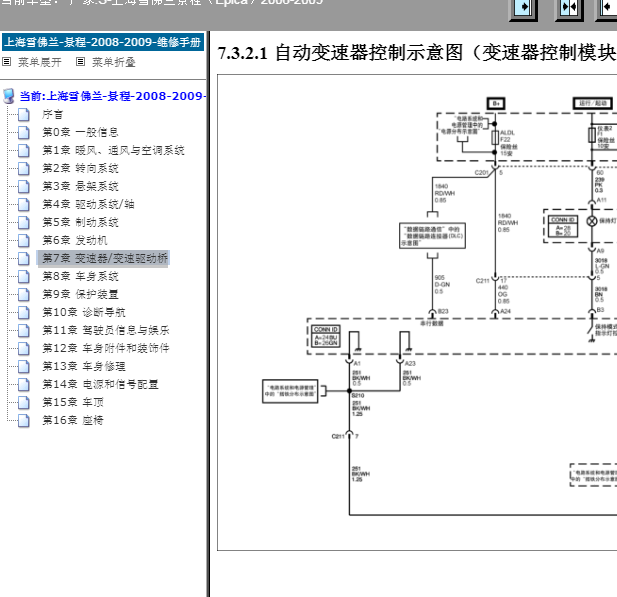Open 第0章 一般信息
617x597 pixels.
[x=81, y=132]
